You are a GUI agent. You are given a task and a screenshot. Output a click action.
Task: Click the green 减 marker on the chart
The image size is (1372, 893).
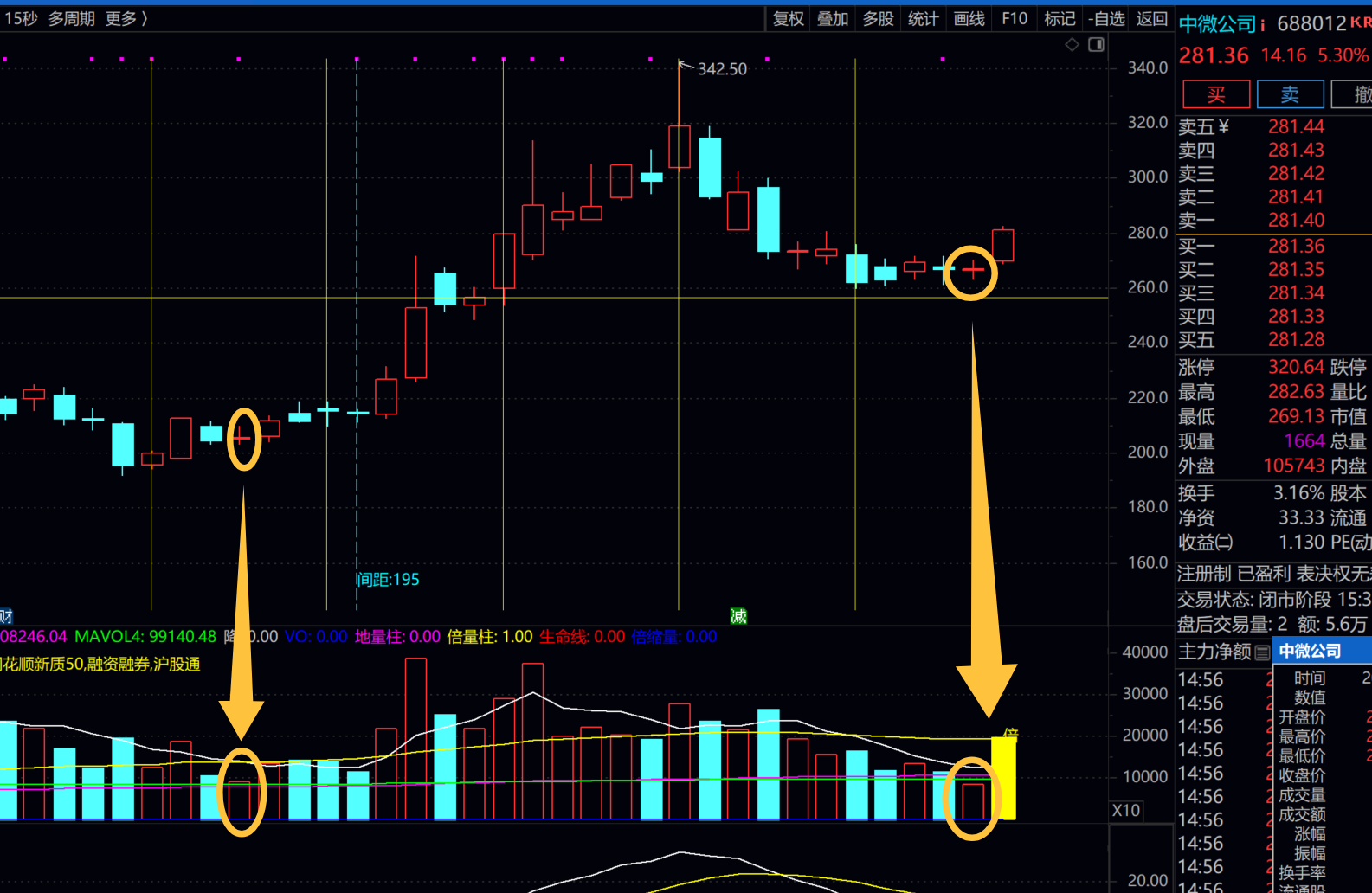(738, 615)
